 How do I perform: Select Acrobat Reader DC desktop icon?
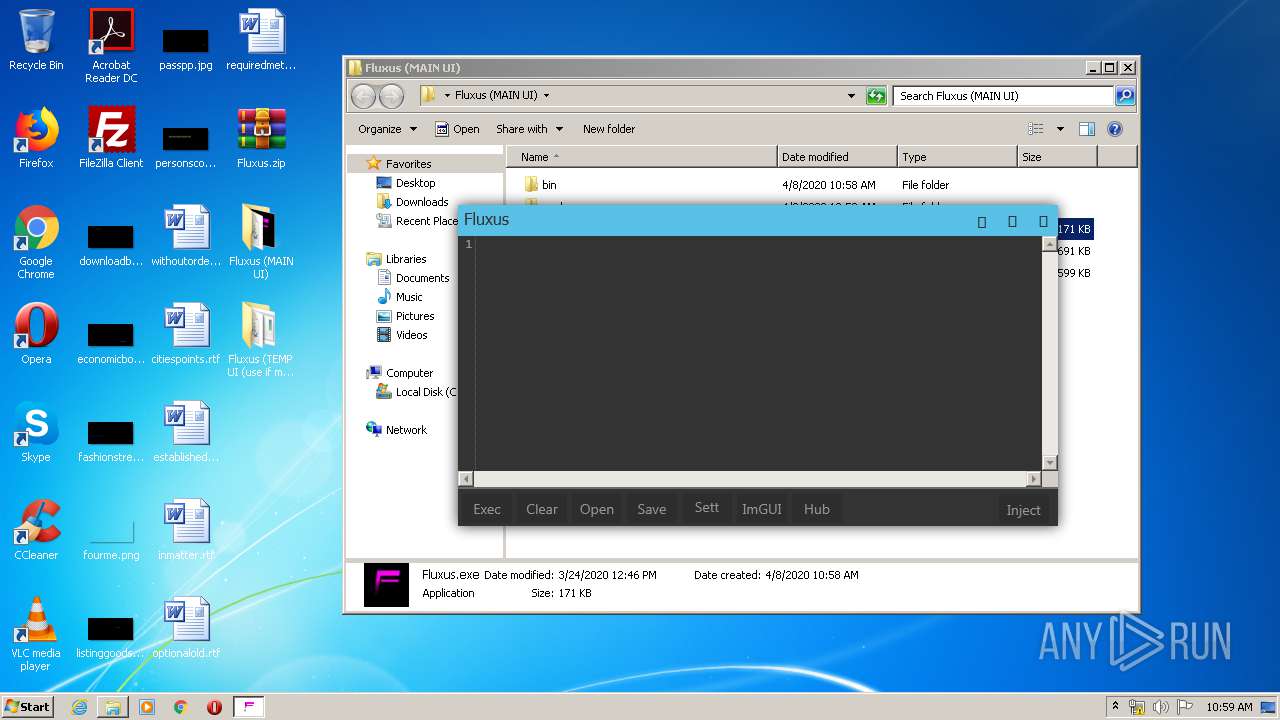(x=111, y=45)
